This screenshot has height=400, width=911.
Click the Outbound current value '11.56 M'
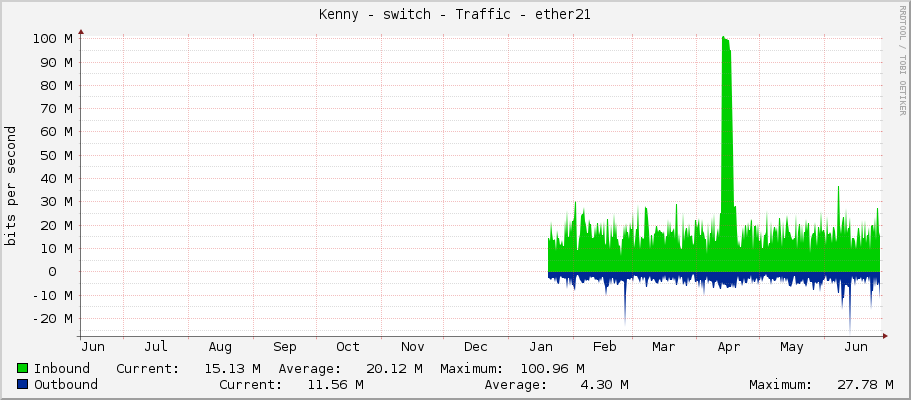(x=336, y=384)
